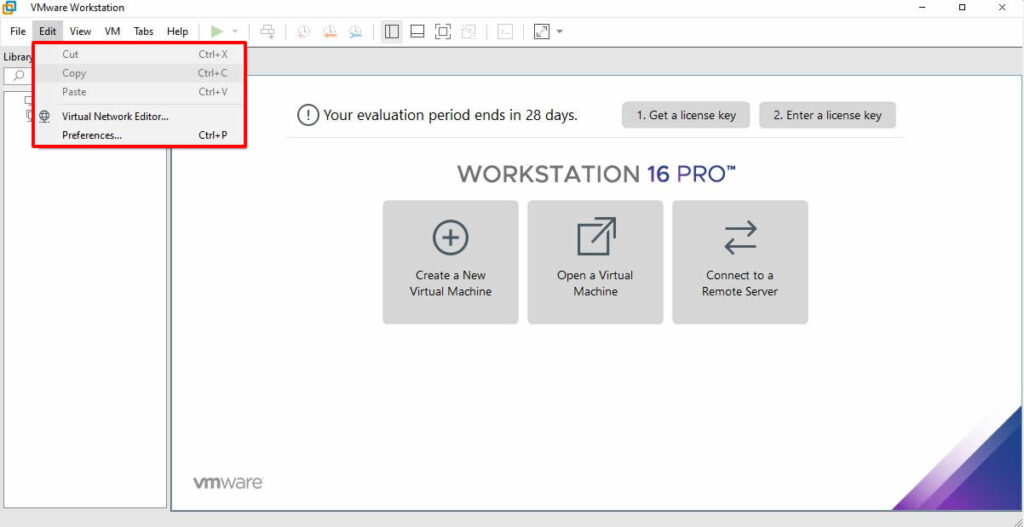The width and height of the screenshot is (1024, 527).
Task: Click the green Power On play icon
Action: coord(217,31)
